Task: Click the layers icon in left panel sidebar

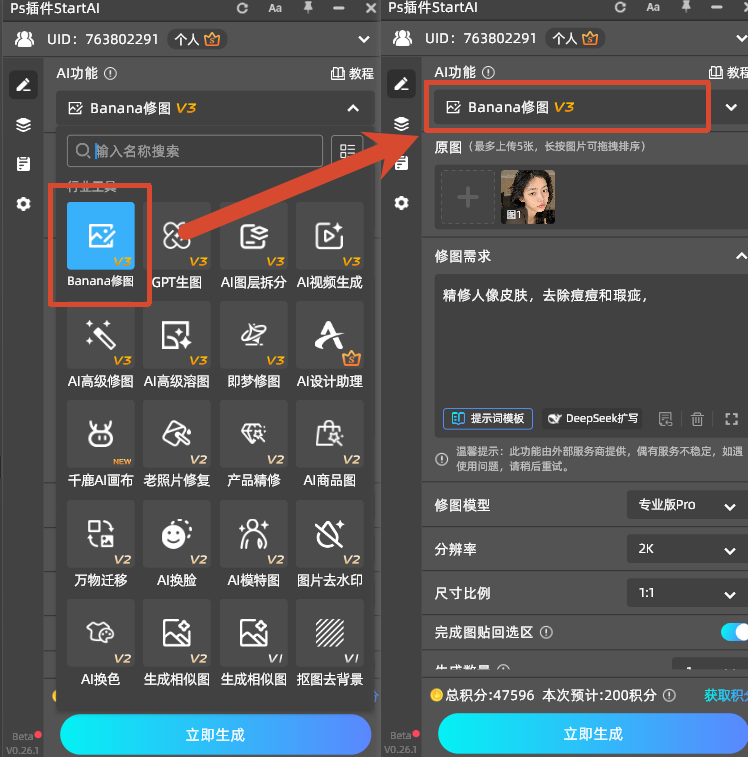Action: tap(23, 125)
